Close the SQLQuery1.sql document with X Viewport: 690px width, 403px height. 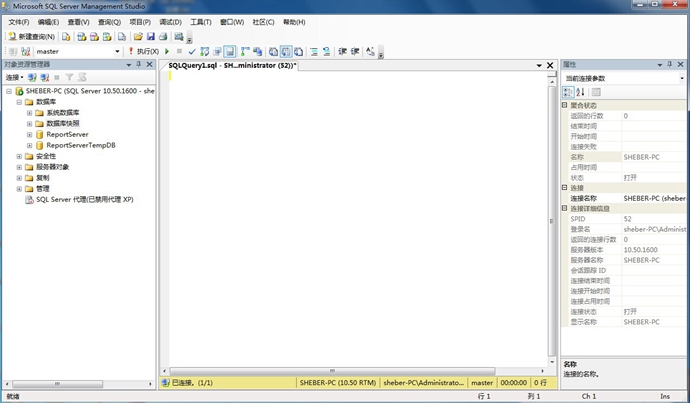pyautogui.click(x=550, y=65)
